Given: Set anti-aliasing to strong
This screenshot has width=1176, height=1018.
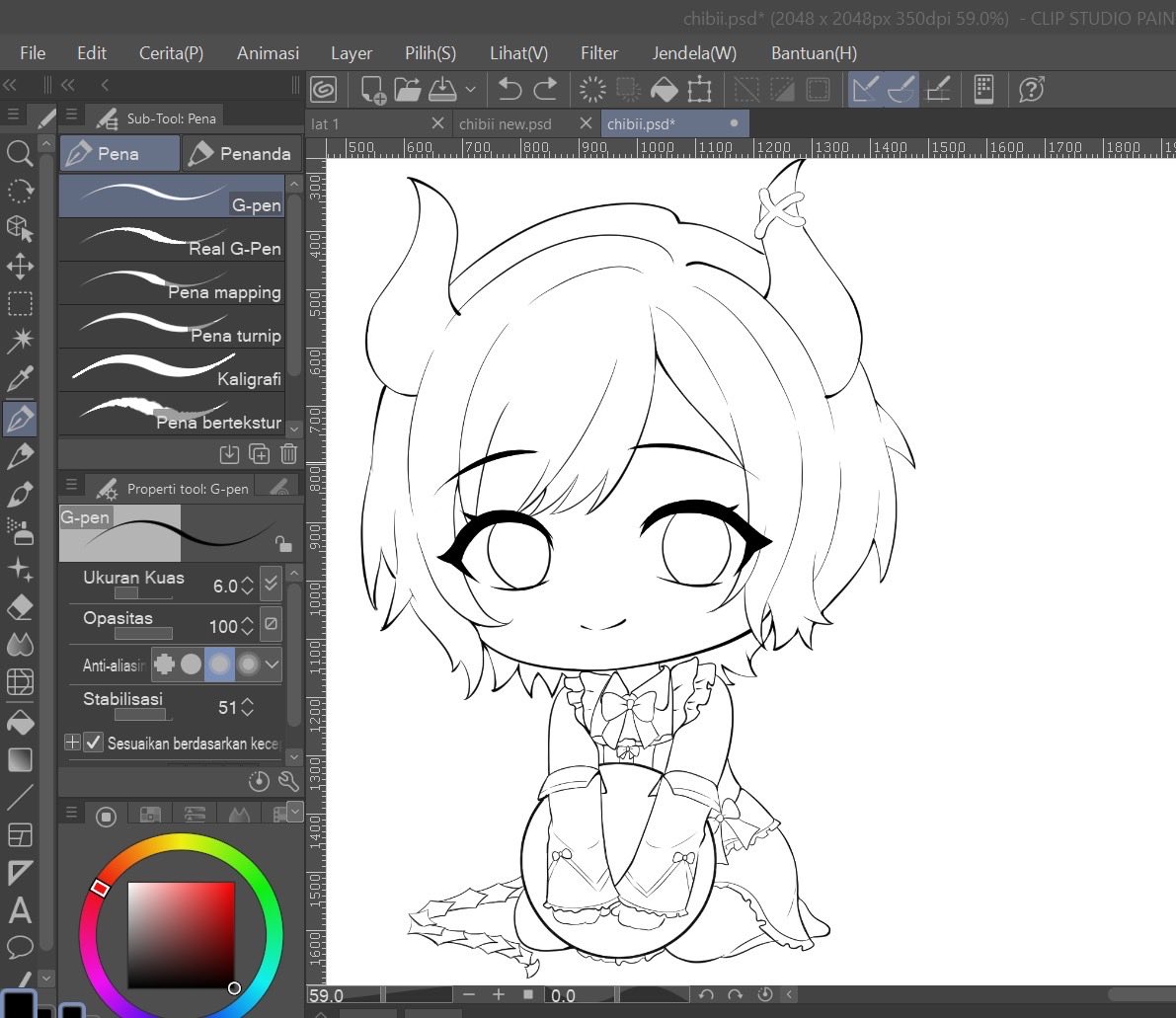Looking at the screenshot, I should 248,664.
